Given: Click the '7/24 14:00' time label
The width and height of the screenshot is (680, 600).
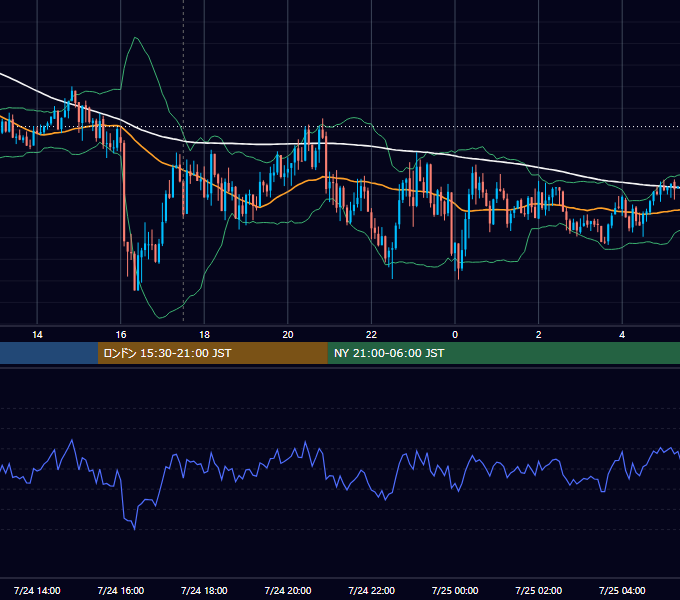Looking at the screenshot, I should [37, 590].
